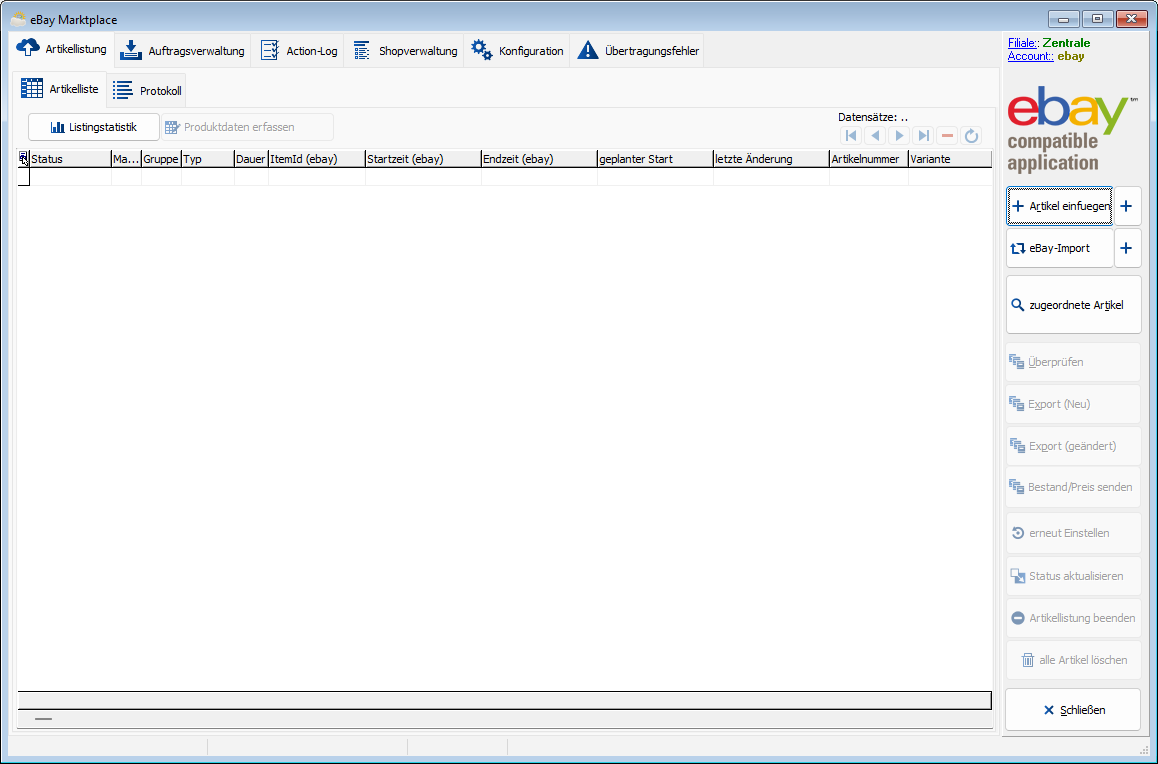Viewport: 1158px width, 764px height.
Task: Click the Produktdaten erfassen button
Action: pos(247,127)
